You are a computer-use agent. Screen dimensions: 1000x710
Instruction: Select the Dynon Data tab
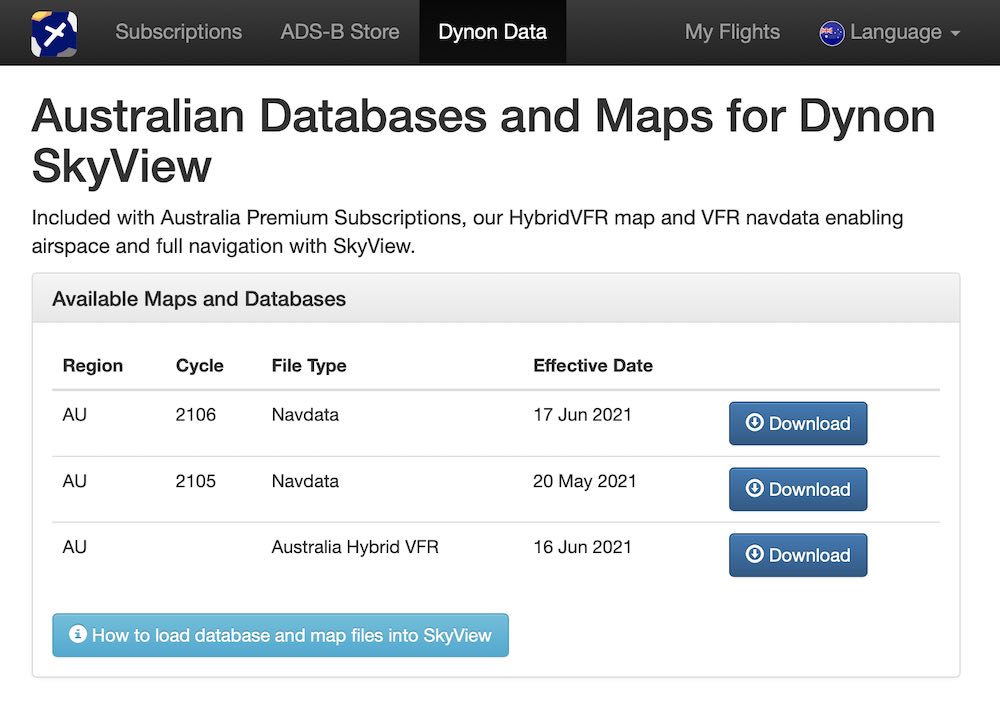tap(492, 32)
